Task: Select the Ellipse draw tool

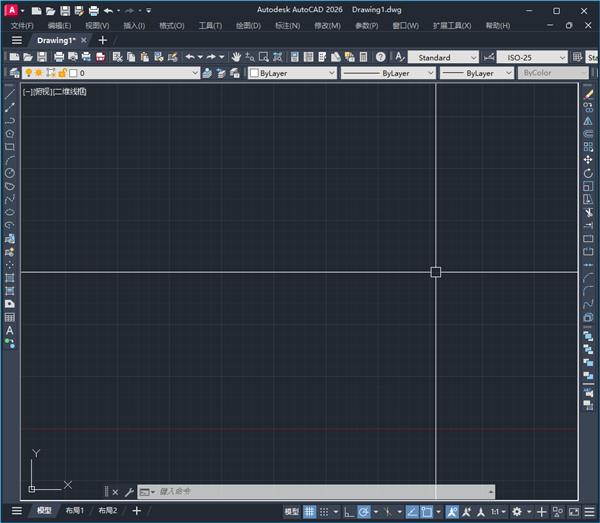Action: [10, 212]
